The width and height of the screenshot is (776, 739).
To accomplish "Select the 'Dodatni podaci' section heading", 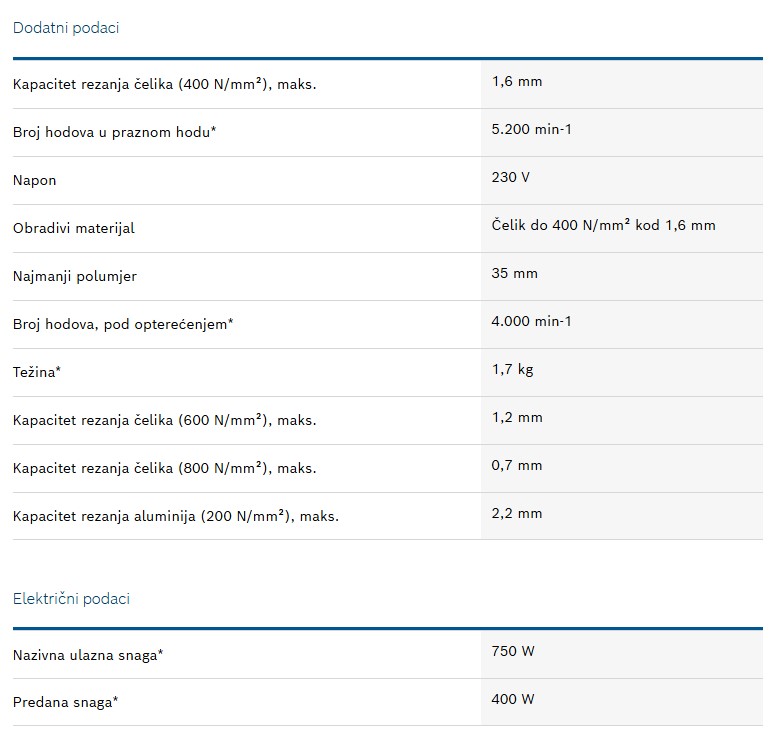I will click(66, 28).
